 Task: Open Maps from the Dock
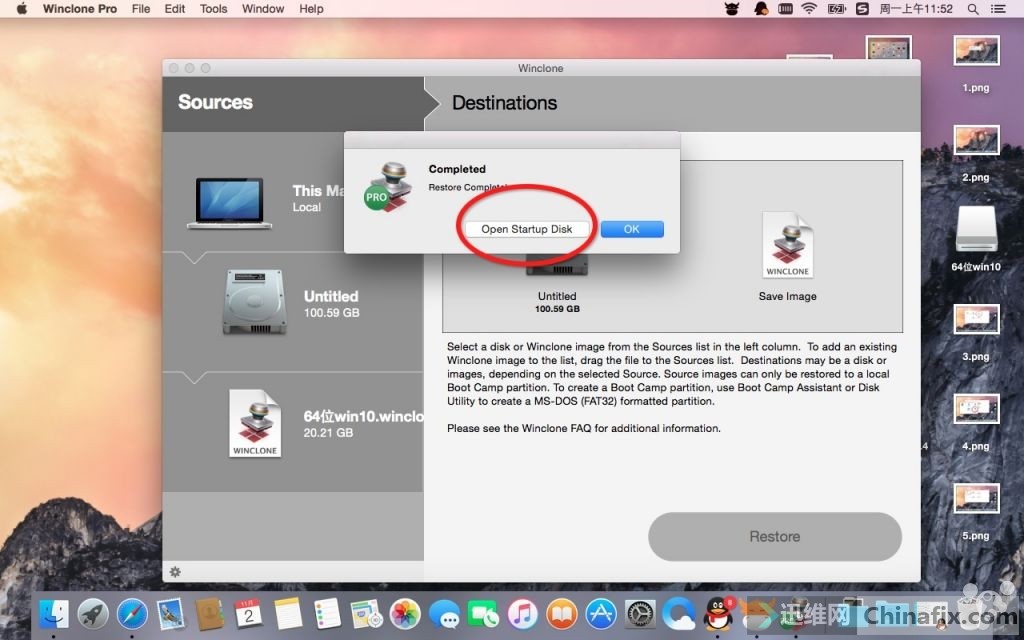pyautogui.click(x=366, y=615)
